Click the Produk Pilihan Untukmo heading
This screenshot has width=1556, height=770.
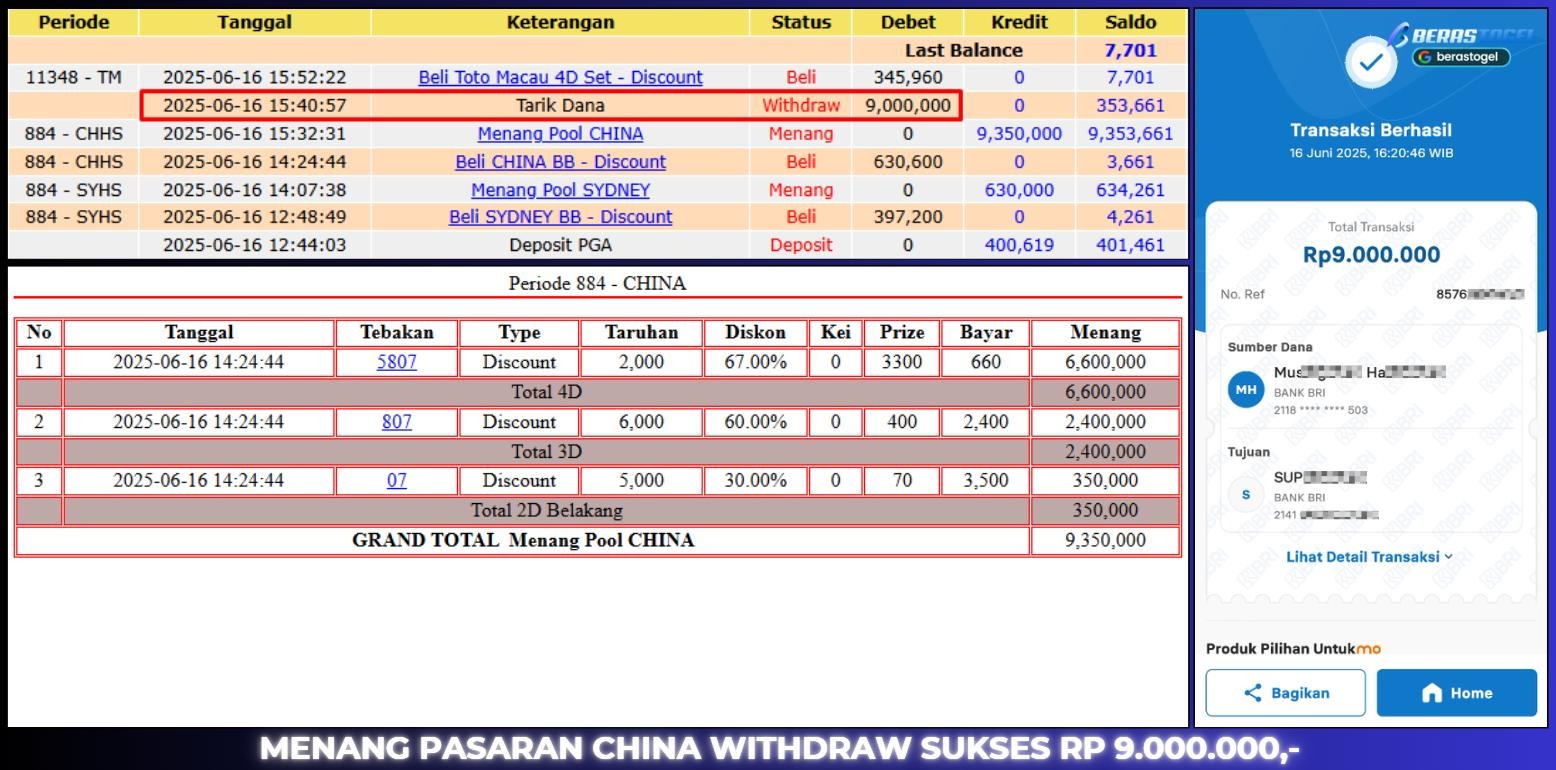click(1293, 648)
